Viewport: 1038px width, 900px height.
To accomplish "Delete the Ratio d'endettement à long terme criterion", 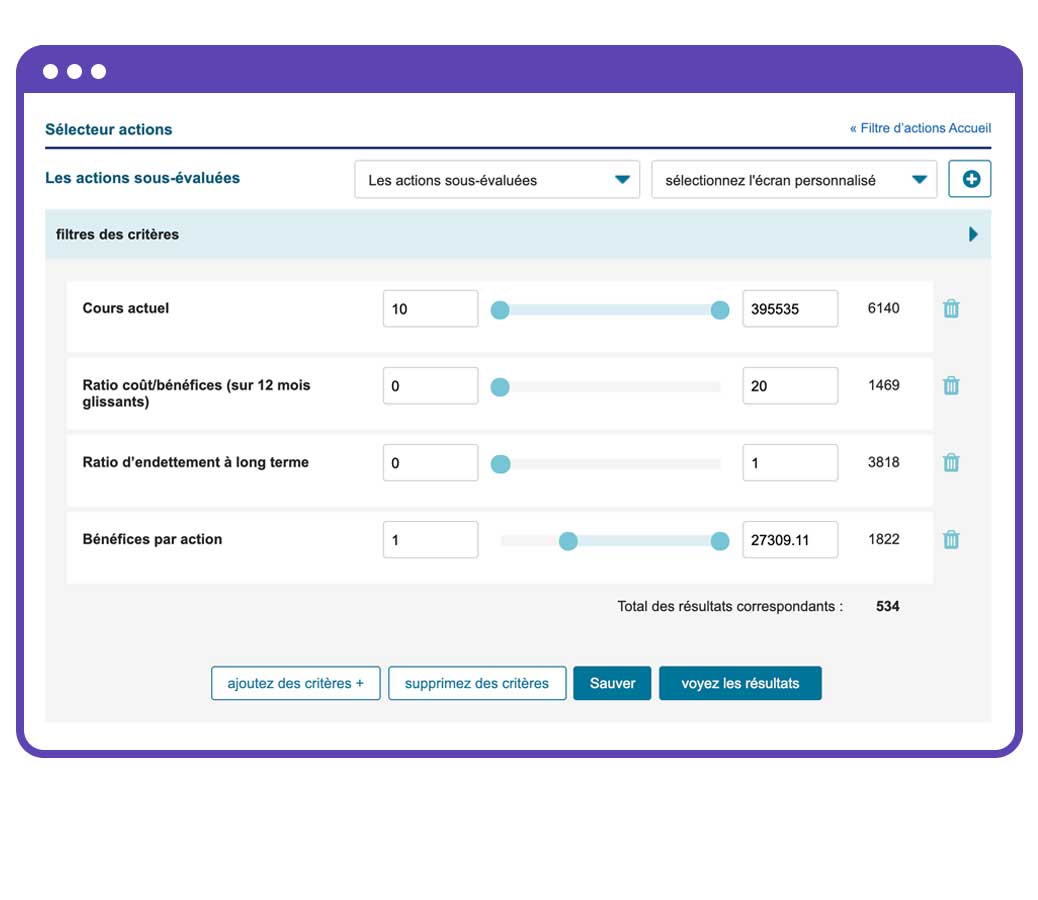I will tap(951, 462).
